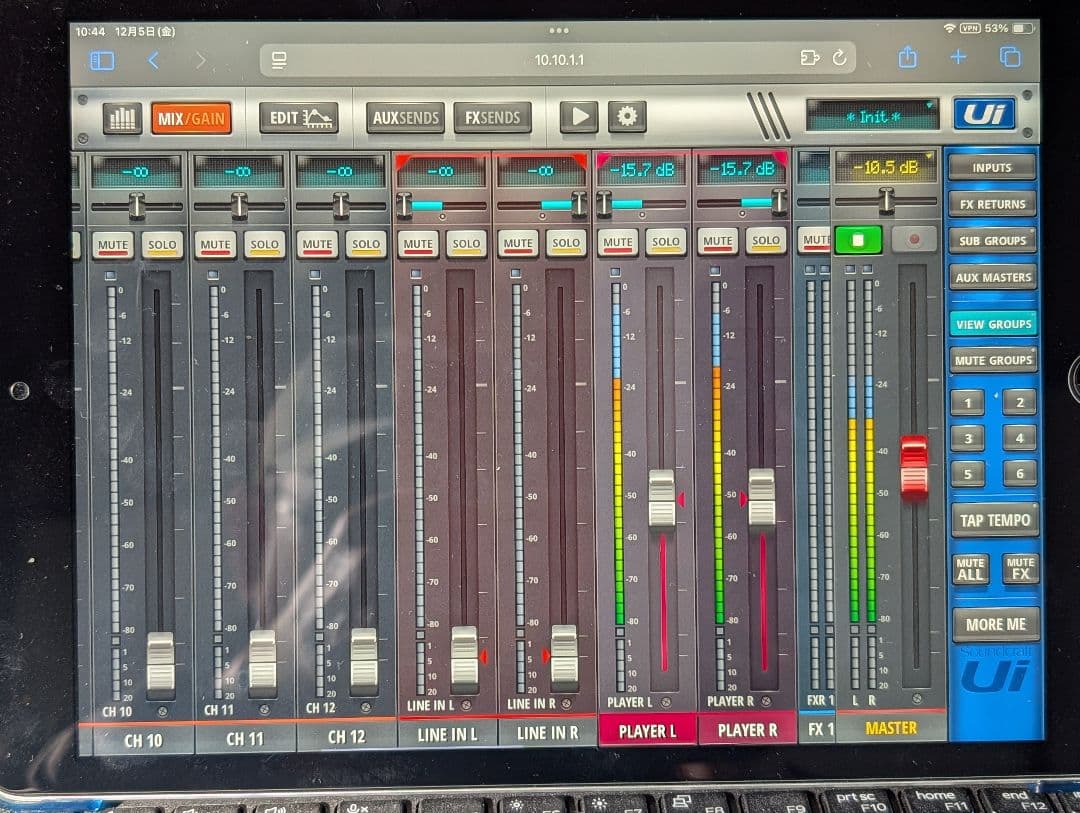Viewport: 1080px width, 813px height.
Task: Switch to the FXSENDS tab
Action: (493, 116)
